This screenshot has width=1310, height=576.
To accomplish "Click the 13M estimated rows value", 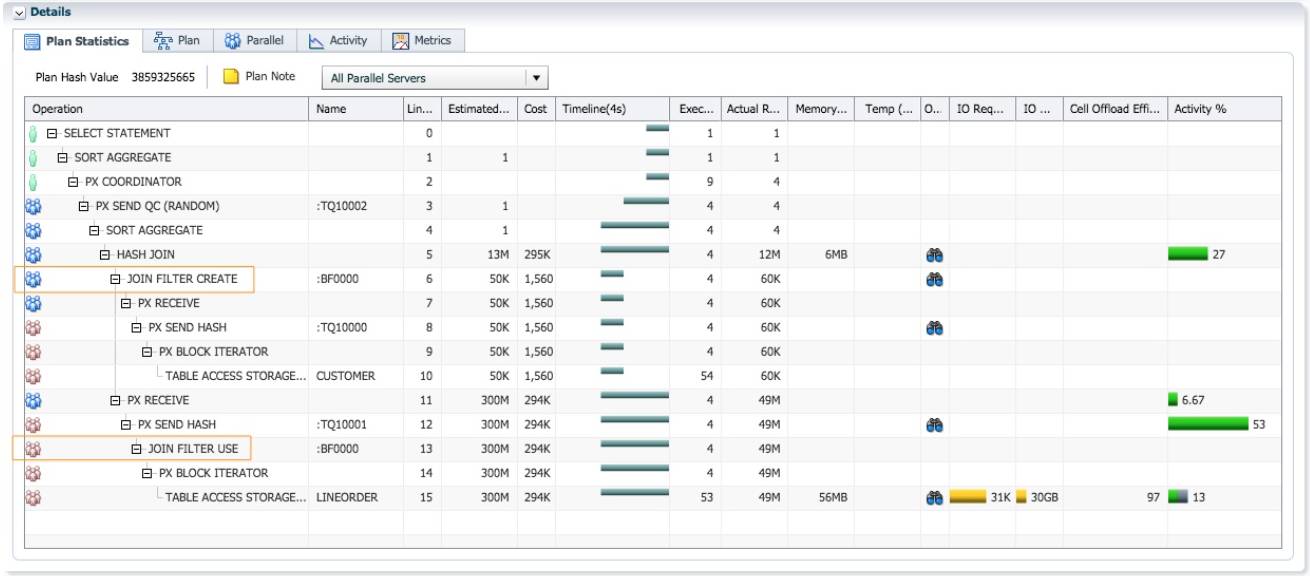I will 500,255.
